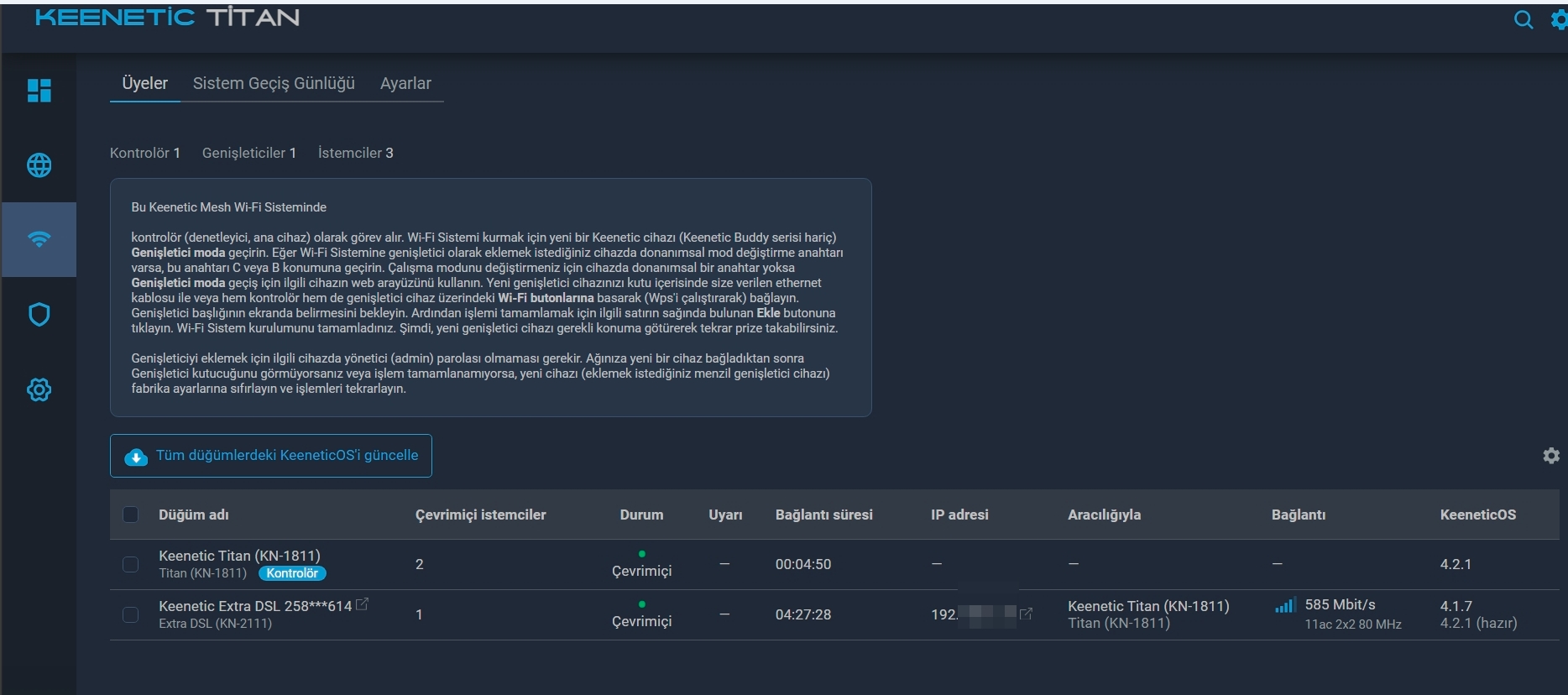Open Keenetic Extra DSL external link icon
The width and height of the screenshot is (1568, 695).
(x=363, y=604)
